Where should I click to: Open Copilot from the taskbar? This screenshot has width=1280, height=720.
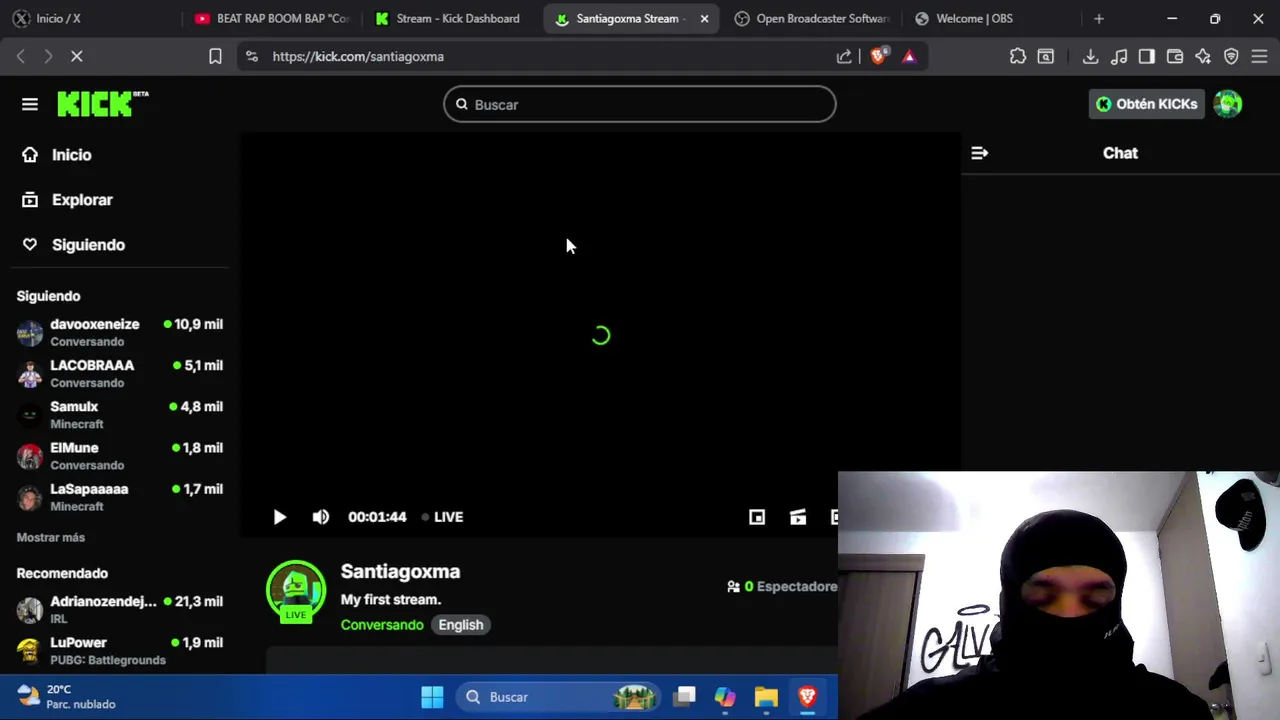(x=725, y=697)
